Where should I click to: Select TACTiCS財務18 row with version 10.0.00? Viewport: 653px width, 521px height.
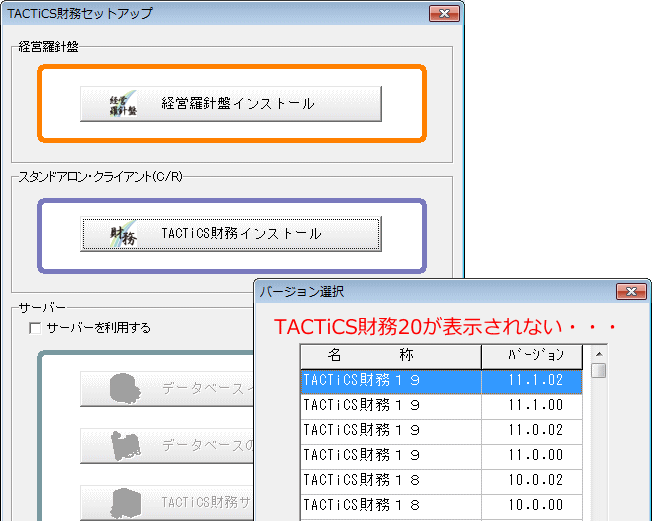441,506
